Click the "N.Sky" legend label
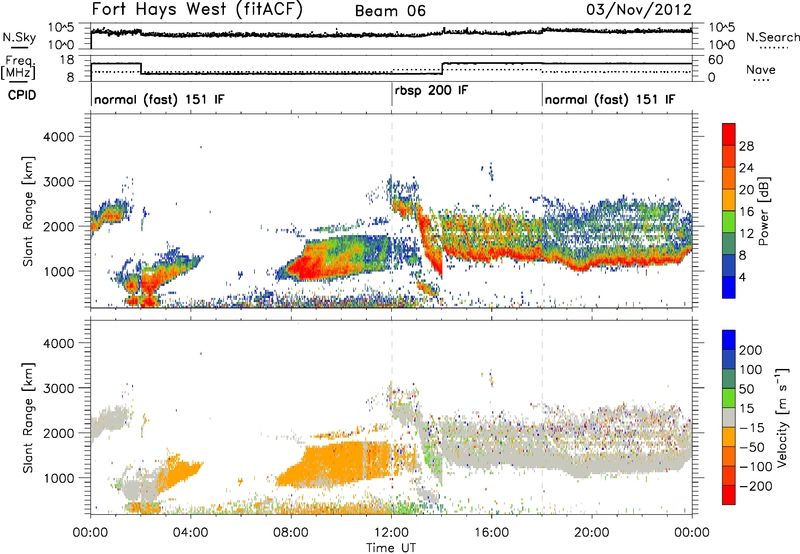 point(19,37)
